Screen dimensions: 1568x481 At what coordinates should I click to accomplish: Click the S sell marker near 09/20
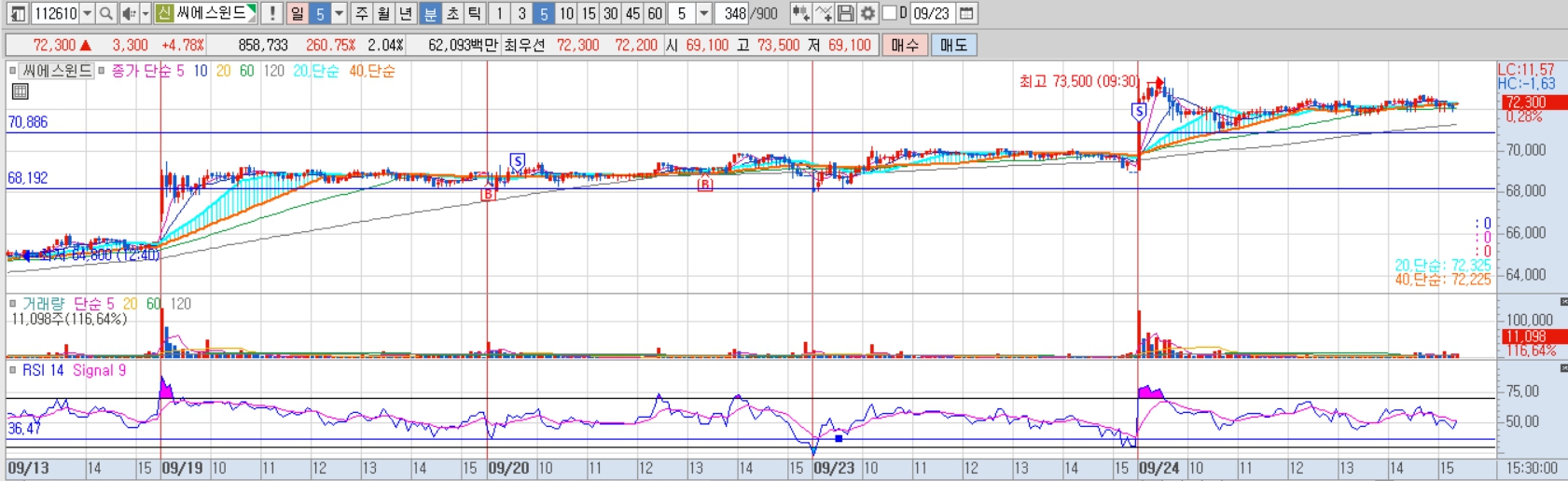click(x=518, y=161)
